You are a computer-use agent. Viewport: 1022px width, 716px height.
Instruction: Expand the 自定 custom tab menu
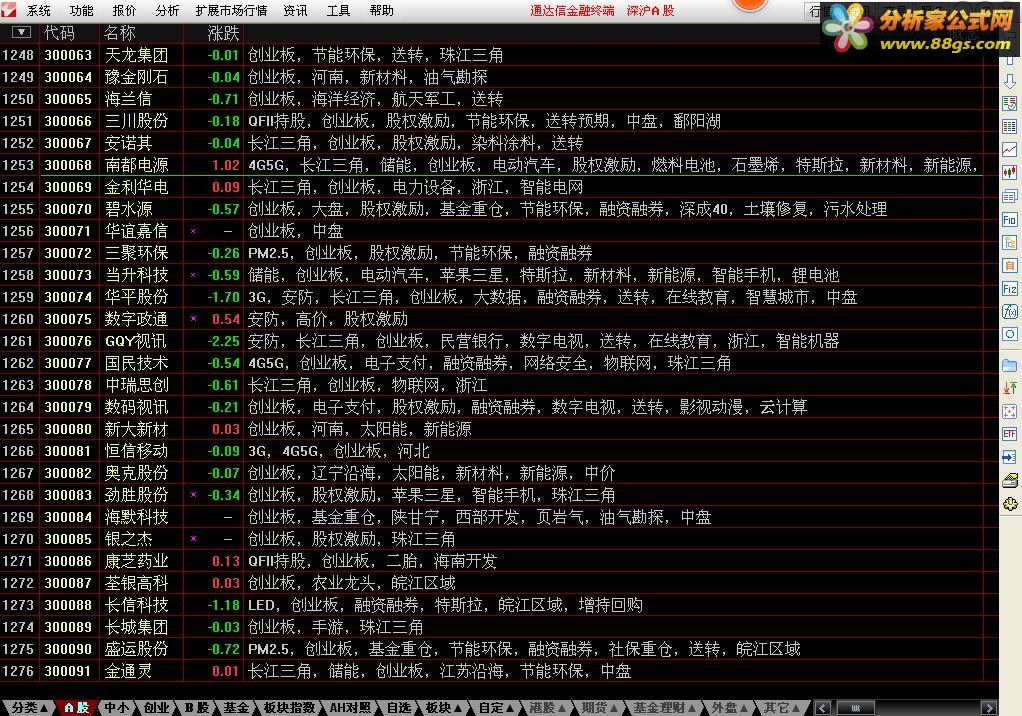496,708
